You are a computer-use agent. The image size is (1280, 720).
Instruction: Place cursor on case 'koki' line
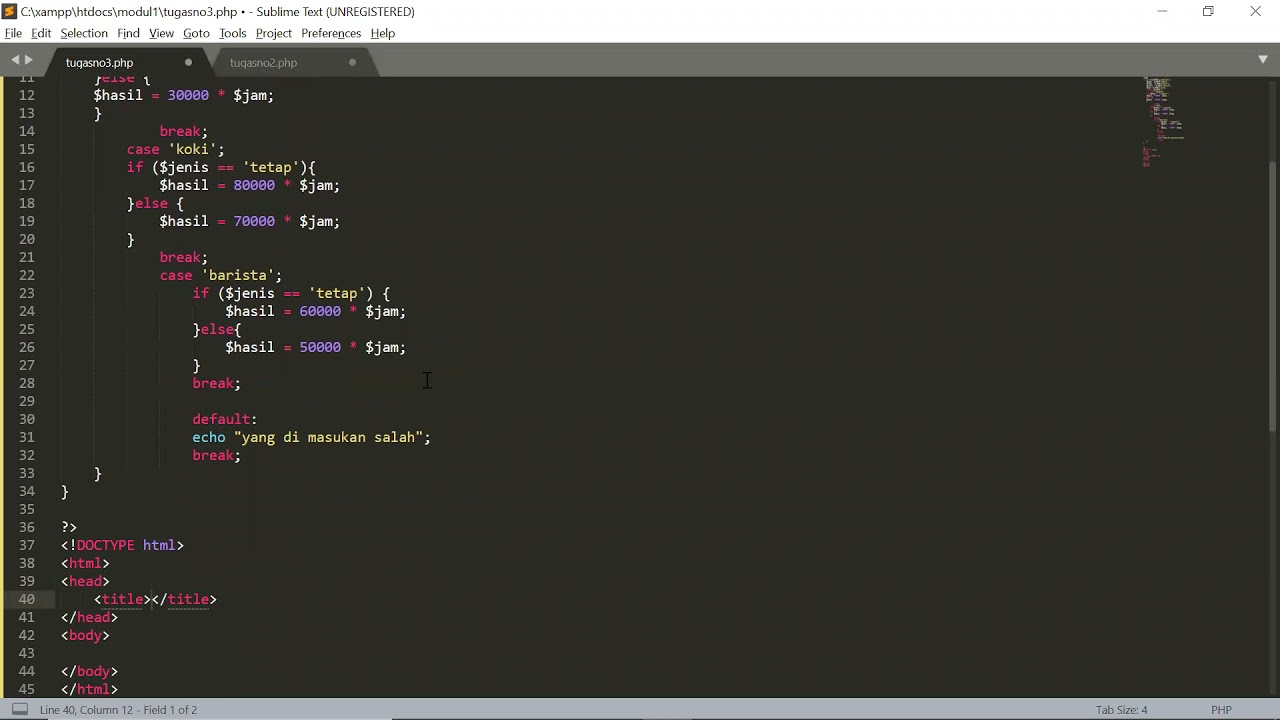[x=176, y=149]
